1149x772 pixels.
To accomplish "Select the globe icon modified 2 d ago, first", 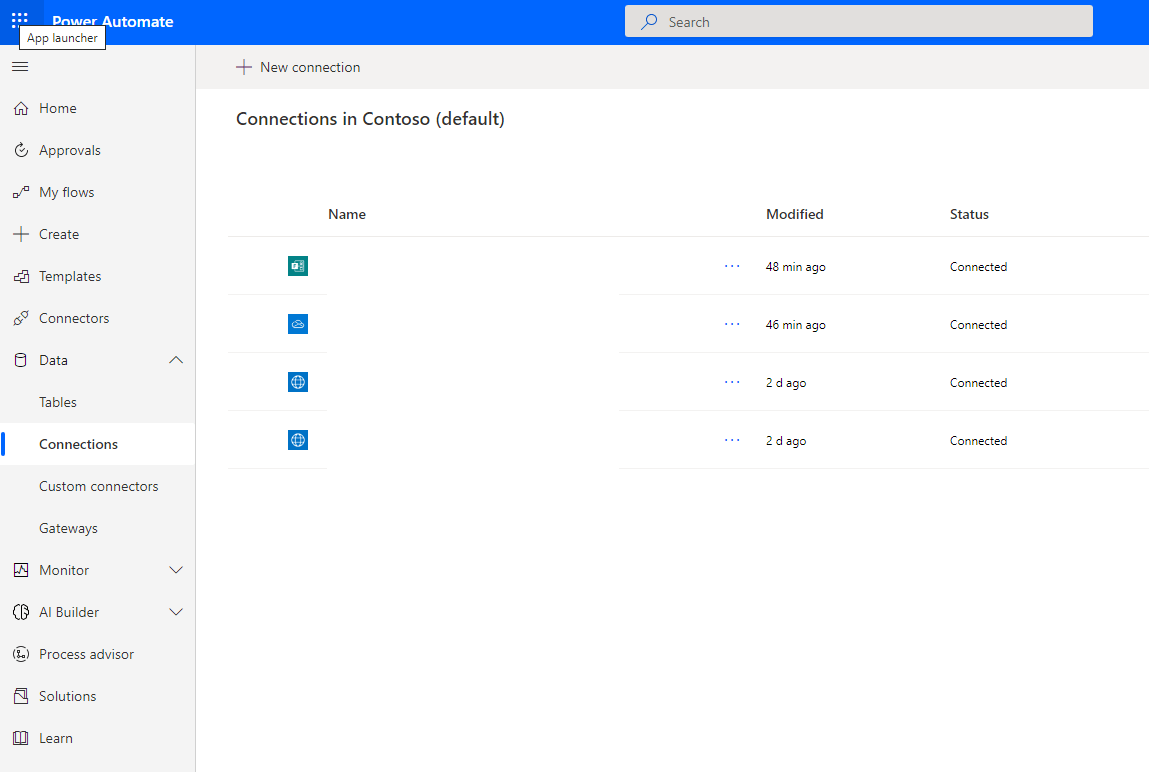I will point(298,382).
